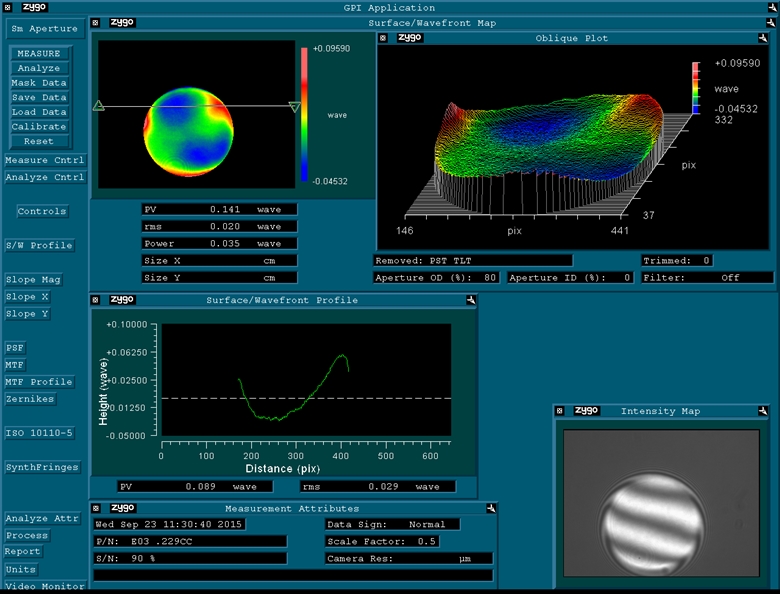The height and width of the screenshot is (594, 780).
Task: Click the fringe image in Intensity Map
Action: (651, 522)
